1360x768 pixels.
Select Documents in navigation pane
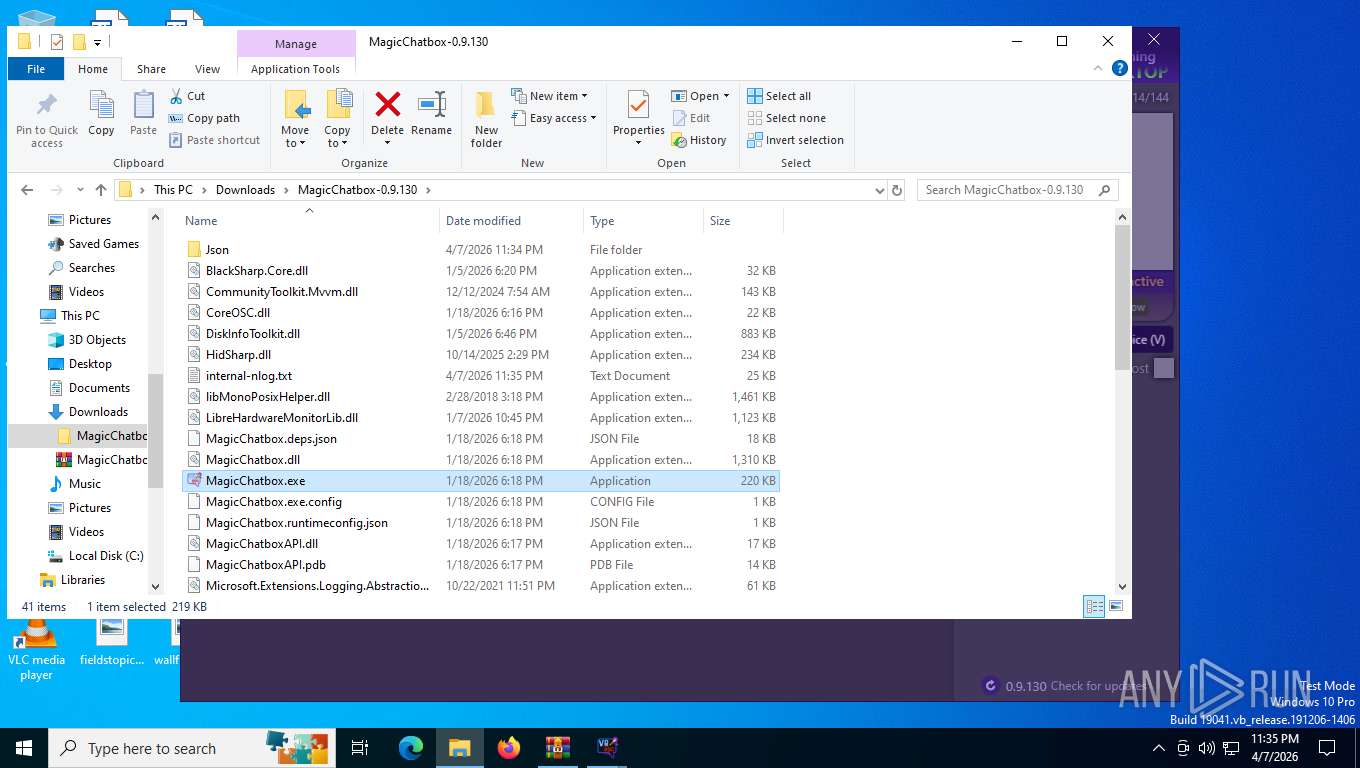[x=99, y=388]
